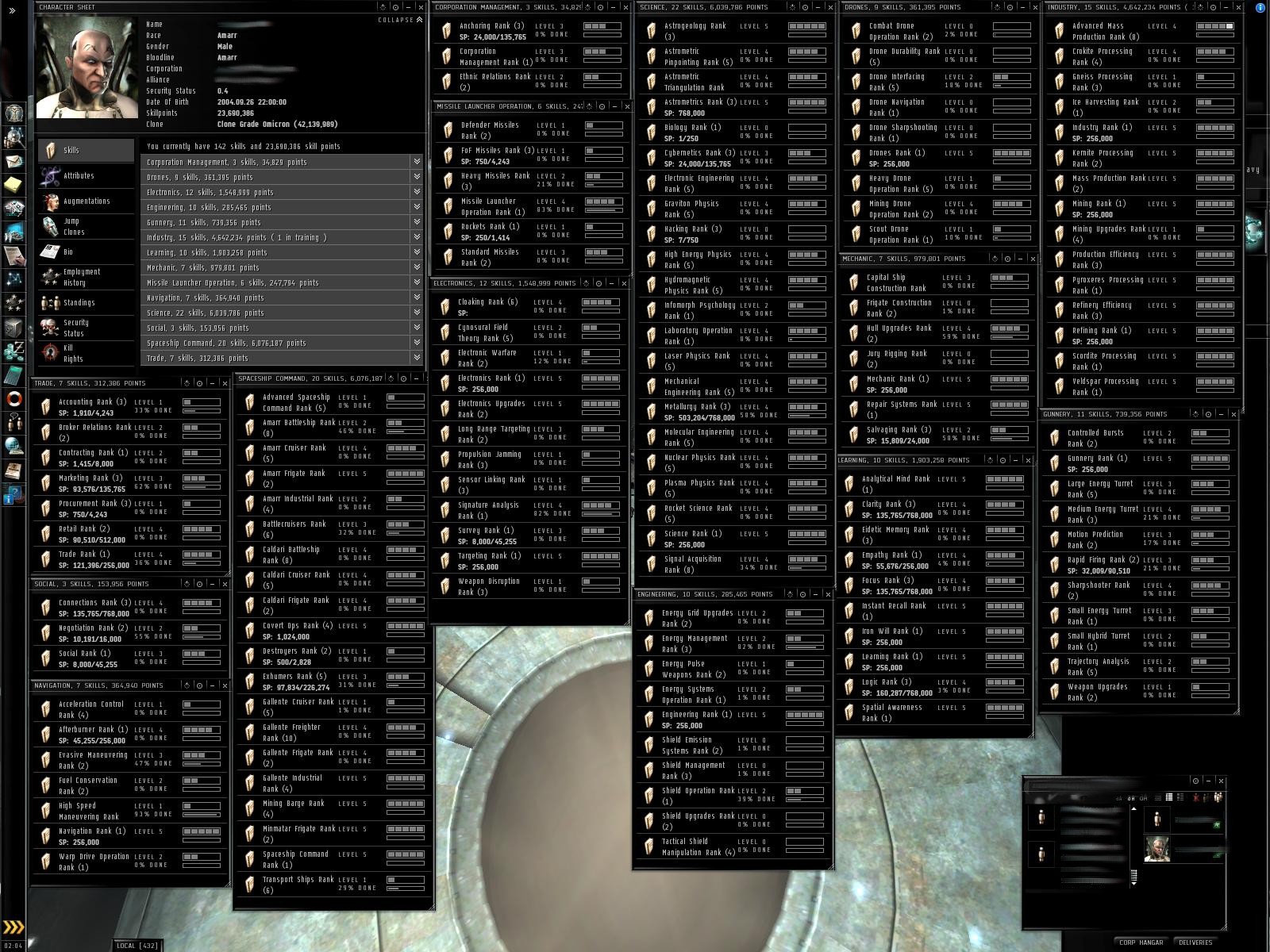The width and height of the screenshot is (1270, 952).
Task: Open the in-game browser globe icon
Action: coord(14,446)
